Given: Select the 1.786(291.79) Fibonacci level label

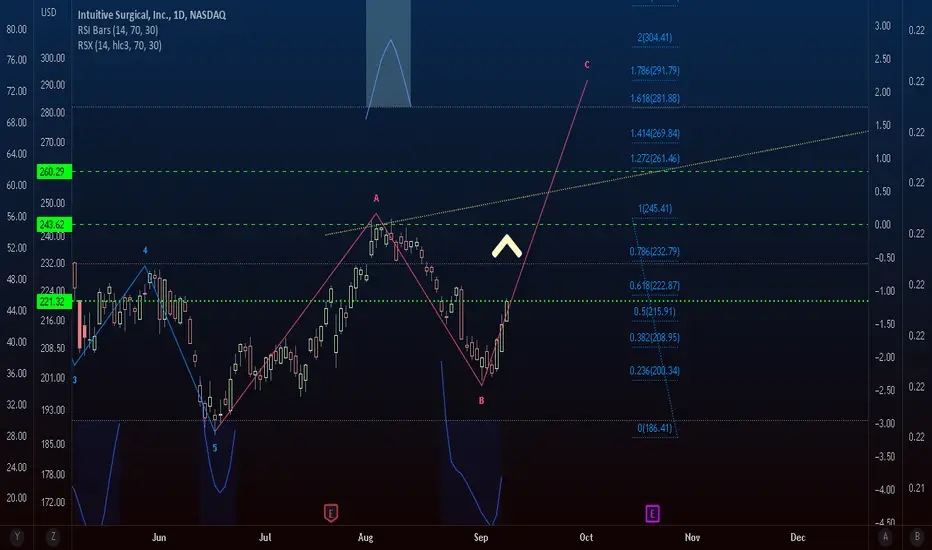Looking at the screenshot, I should pyautogui.click(x=654, y=71).
